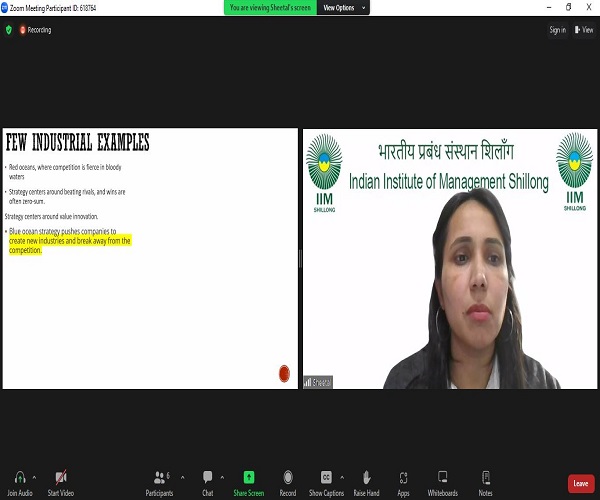Screen dimensions: 600x500
Task: Click the highlighted text 'create new industries'
Action: [x=37, y=241]
